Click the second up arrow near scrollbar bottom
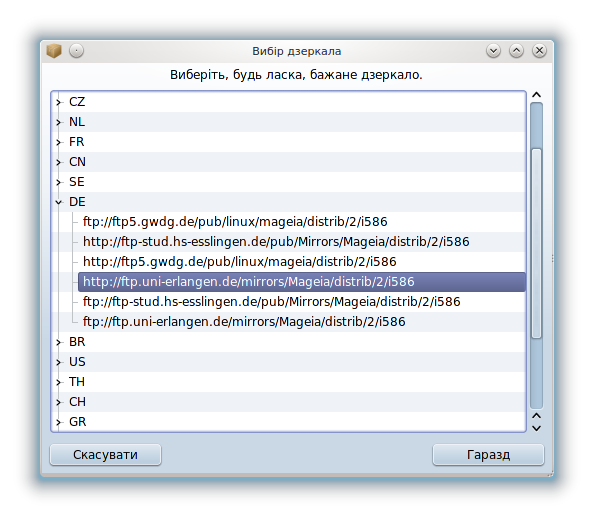 click(536, 416)
